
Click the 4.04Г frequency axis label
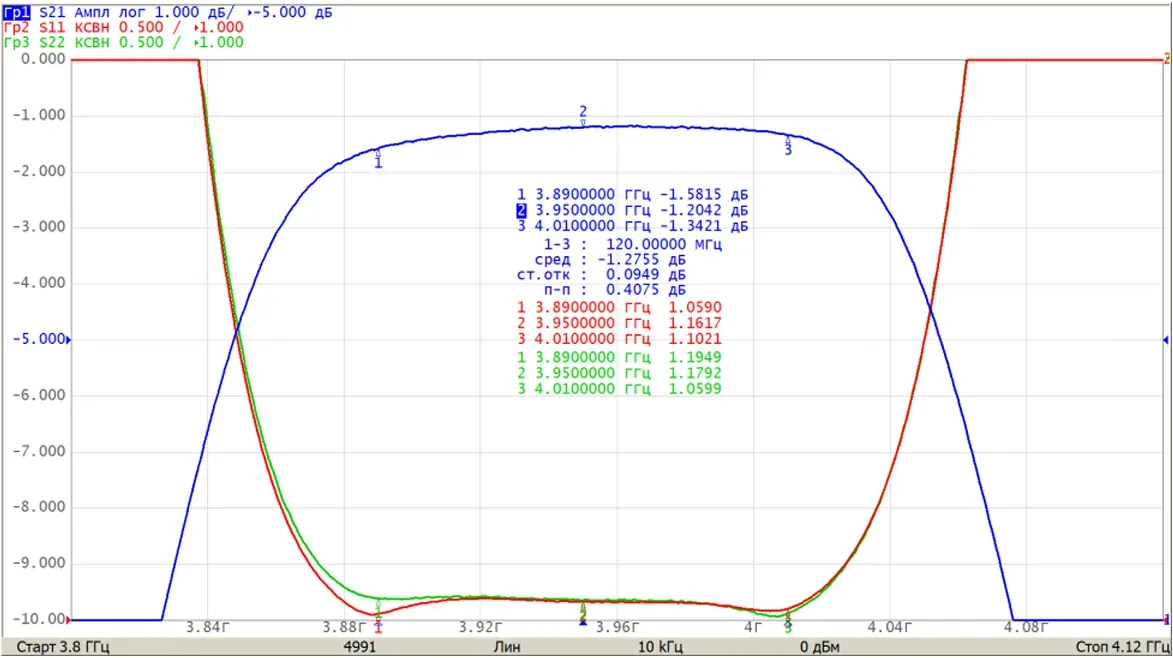(889, 627)
